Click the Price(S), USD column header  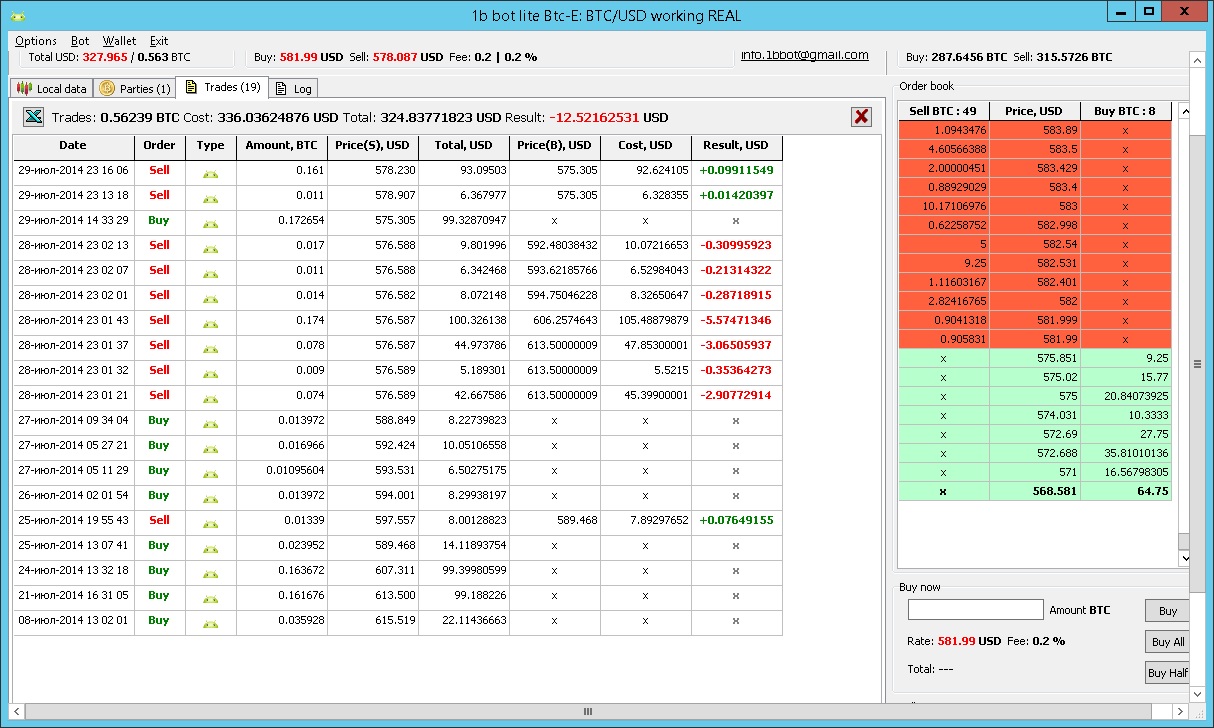pos(373,146)
